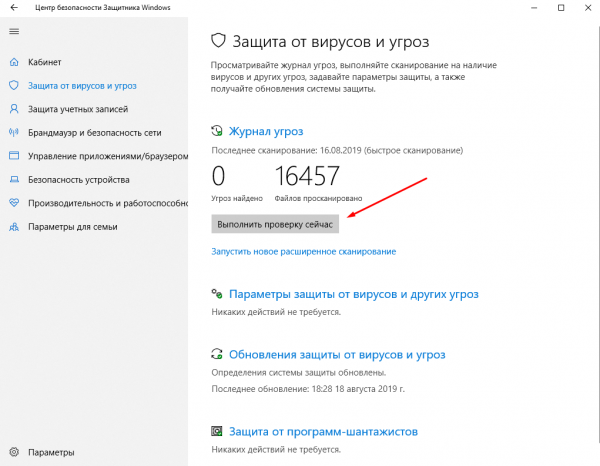Click the Последнее обновление timestamp text
Viewport: 600px width, 466px height.
coord(308,389)
